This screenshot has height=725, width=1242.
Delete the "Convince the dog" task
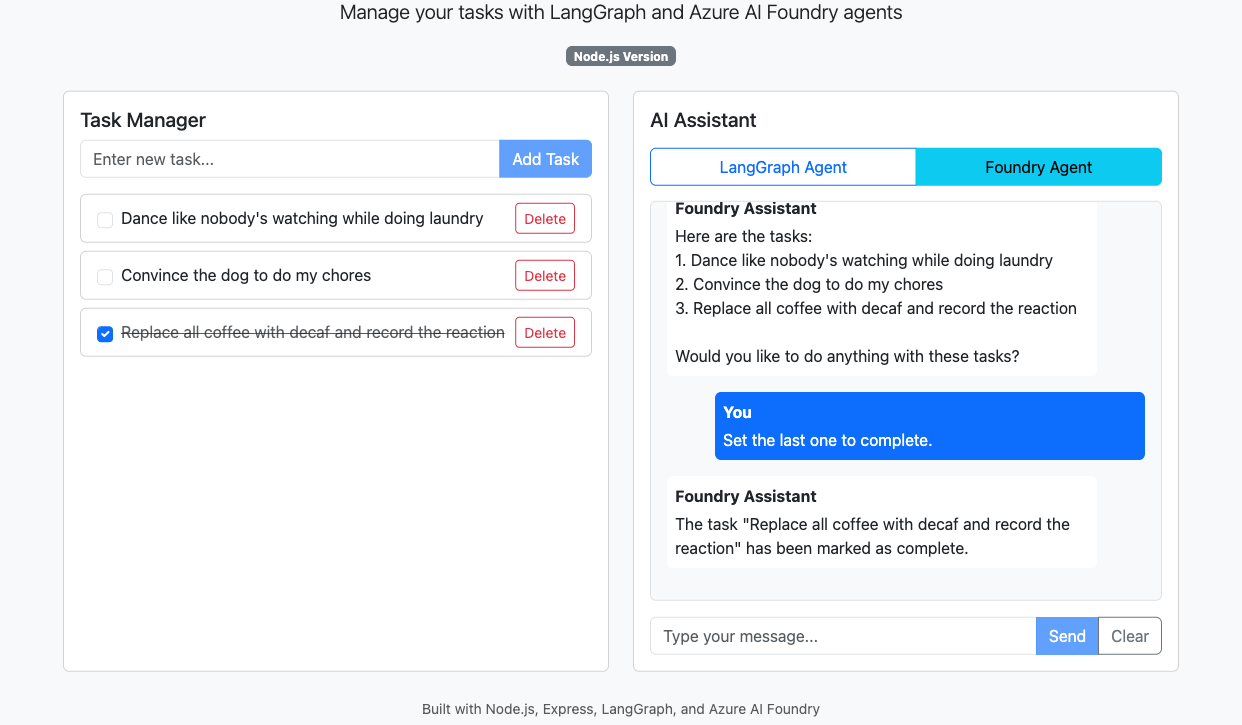(544, 275)
